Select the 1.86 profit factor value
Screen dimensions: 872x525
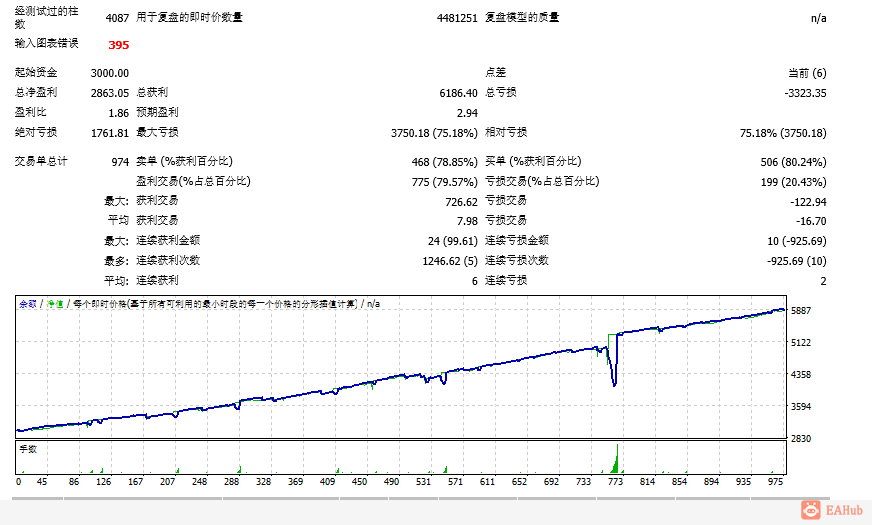point(118,113)
